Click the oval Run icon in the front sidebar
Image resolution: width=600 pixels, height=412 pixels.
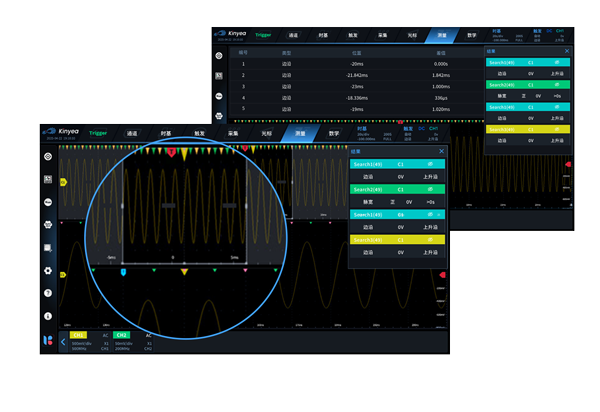(x=48, y=202)
